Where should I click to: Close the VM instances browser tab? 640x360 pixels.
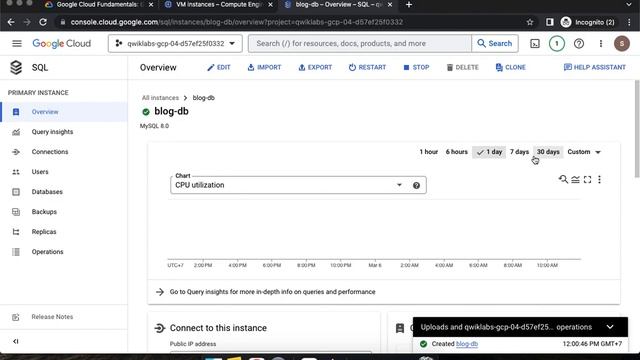pyautogui.click(x=270, y=4)
